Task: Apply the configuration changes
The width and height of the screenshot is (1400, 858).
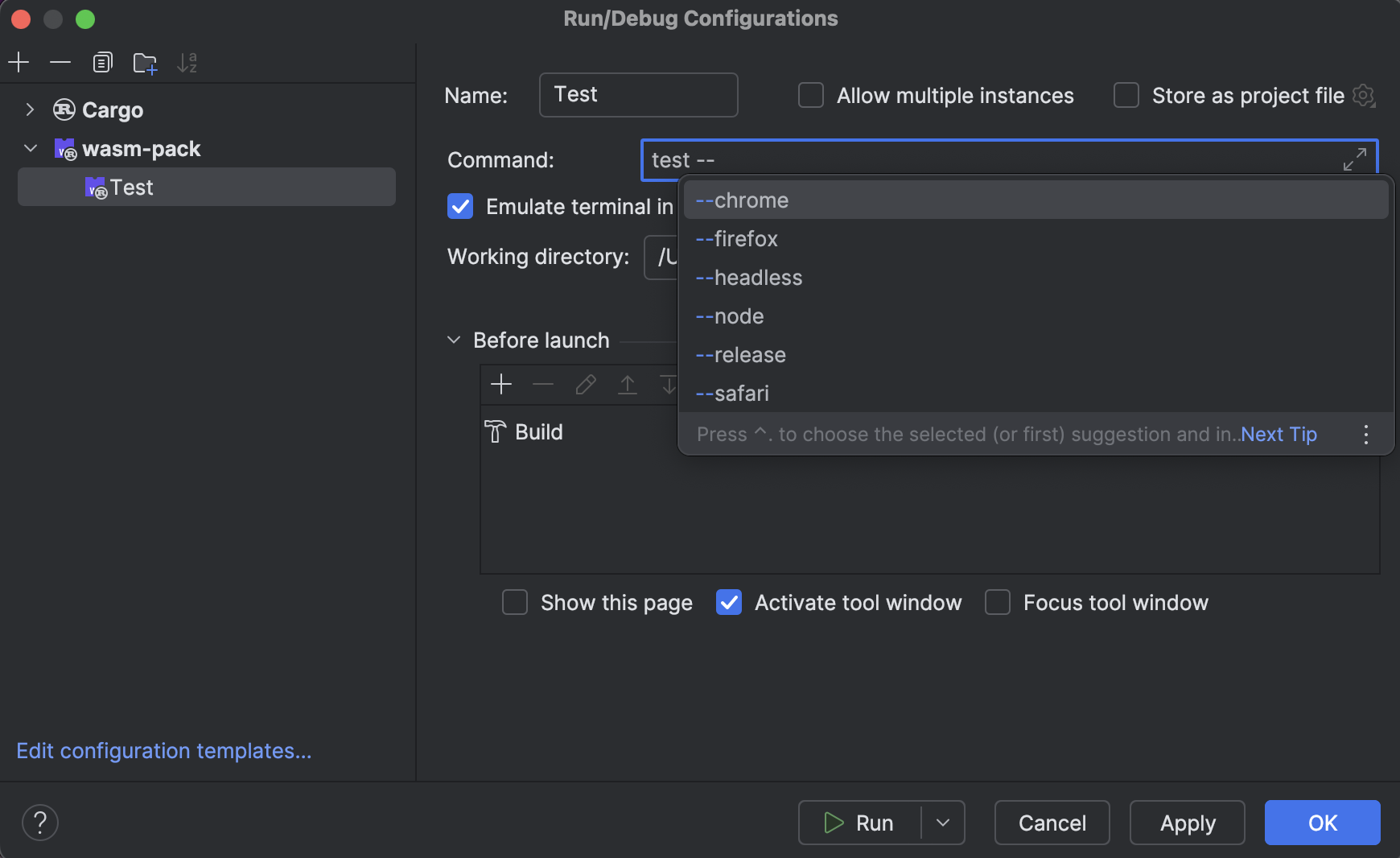Action: (x=1188, y=823)
